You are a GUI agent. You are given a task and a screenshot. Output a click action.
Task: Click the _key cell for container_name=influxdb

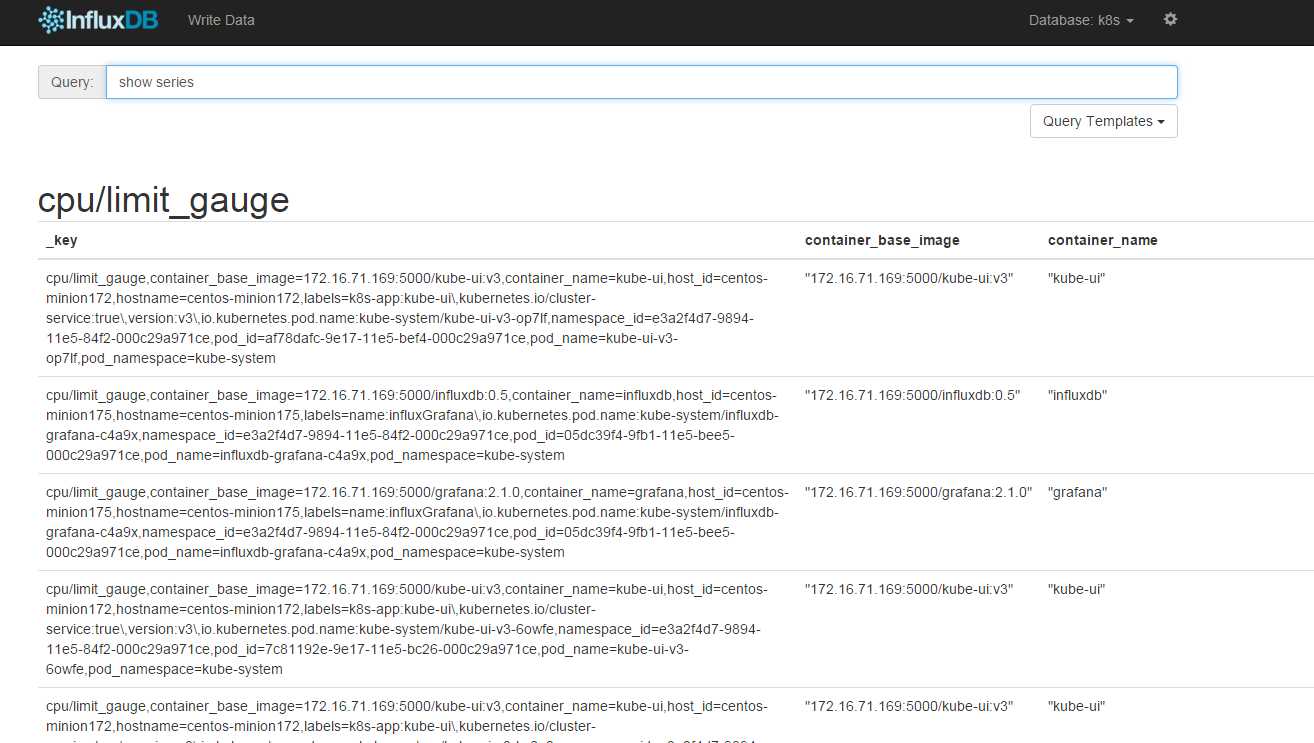click(417, 425)
